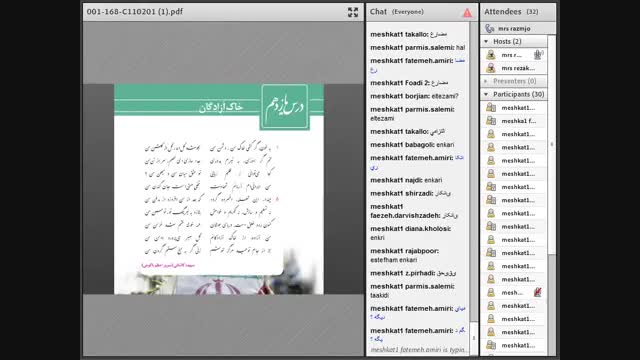
Task: Open the Attendees (32) pod header
Action: point(518,12)
